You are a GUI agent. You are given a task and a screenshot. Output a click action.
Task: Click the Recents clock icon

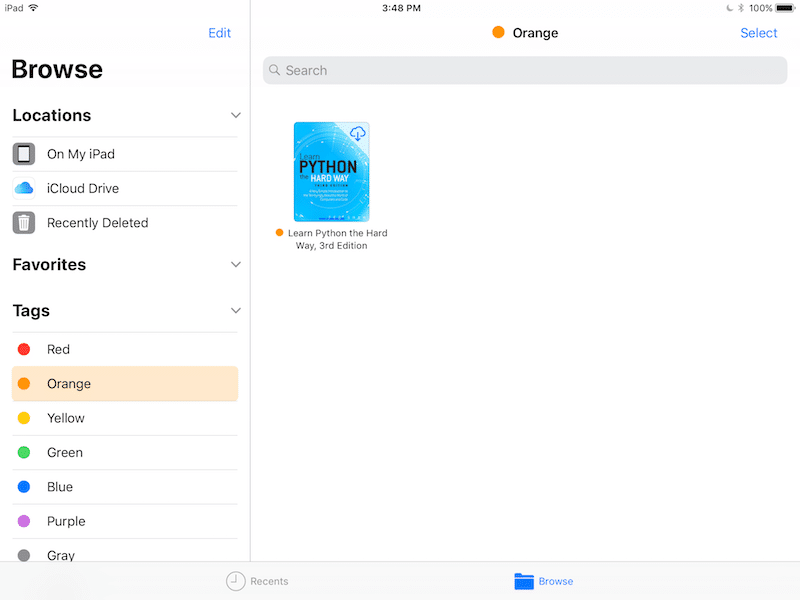[x=236, y=581]
